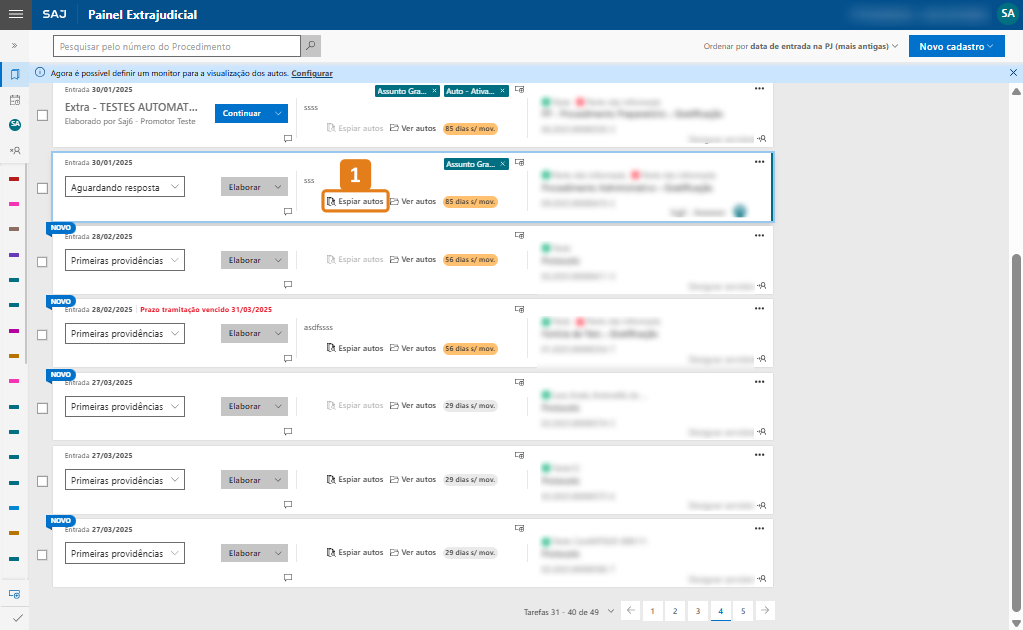Image resolution: width=1023 pixels, height=630 pixels.
Task: Remove the Auto - Ativa tag from the first card
Action: (x=502, y=91)
